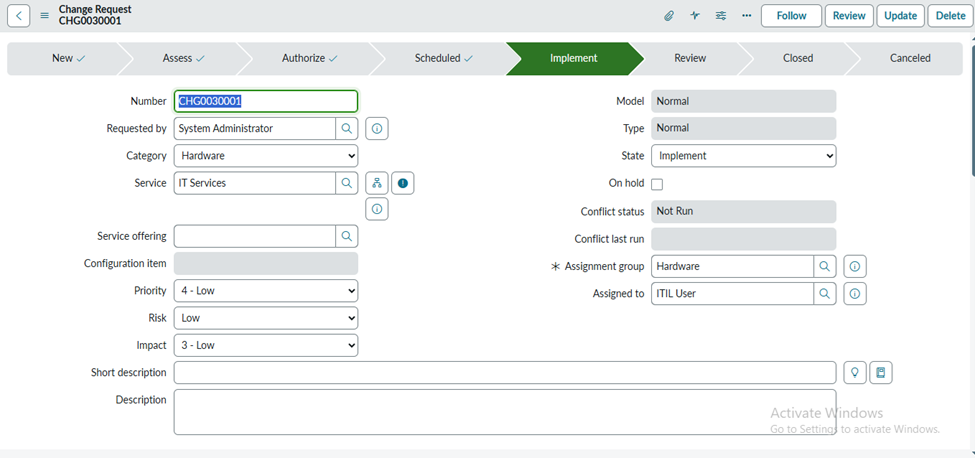The image size is (975, 458).
Task: Click the Requested by lookup search icon
Action: click(346, 129)
